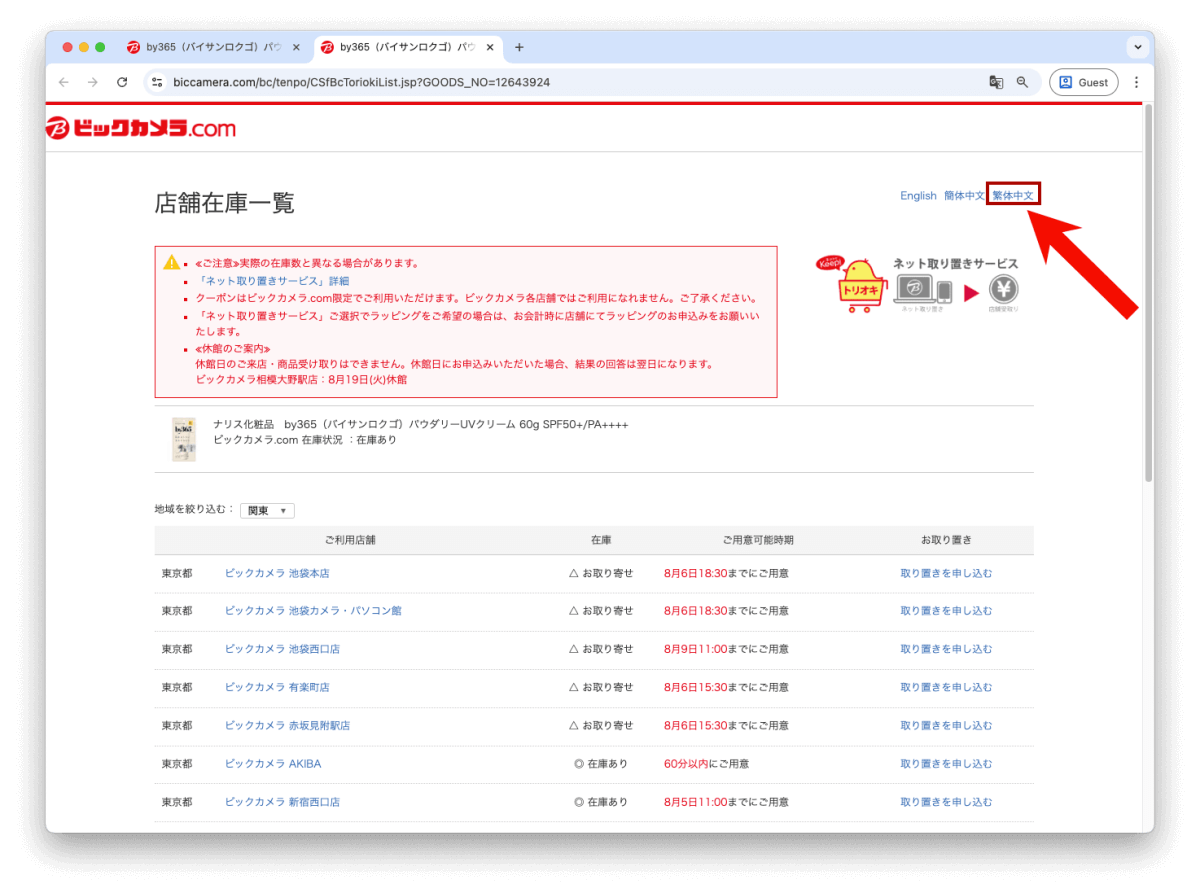Viewport: 1200px width, 893px height.
Task: Open the ビックカメラ 池袋本店 store link
Action: 277,574
